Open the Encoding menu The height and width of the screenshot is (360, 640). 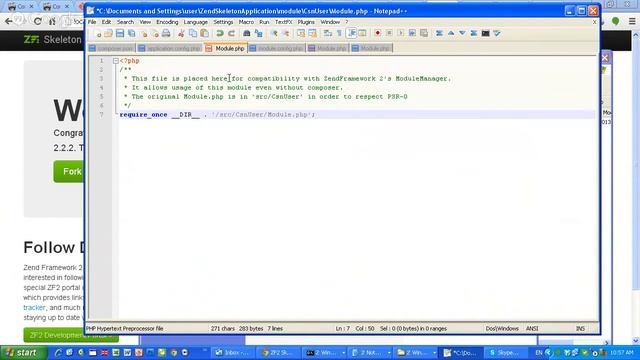167,22
